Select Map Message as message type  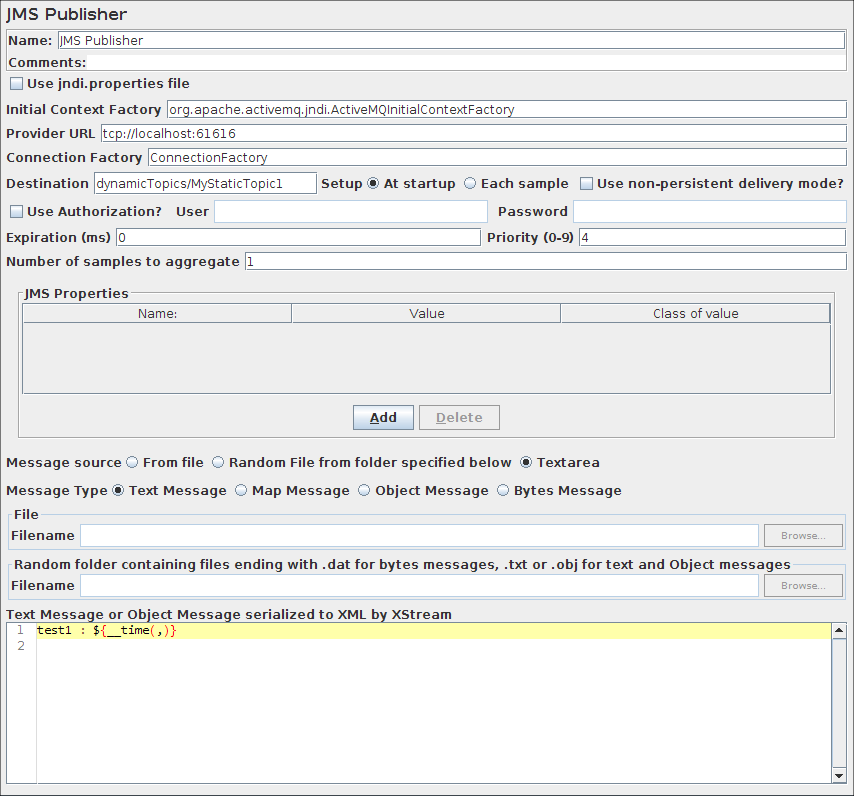[240, 490]
